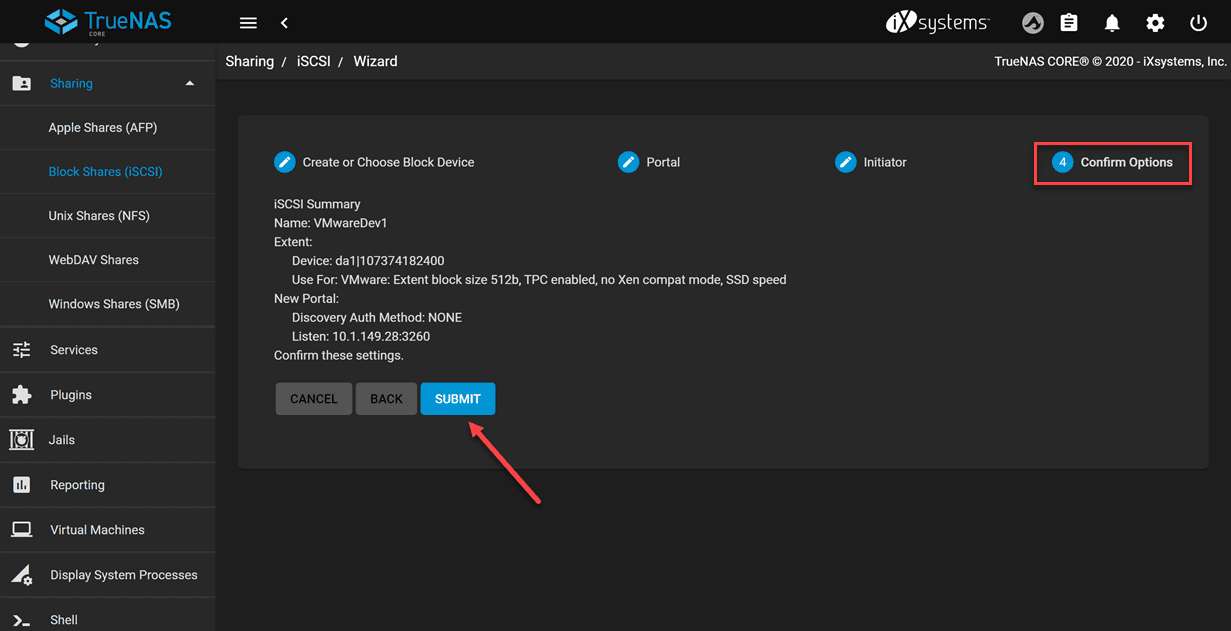The image size is (1231, 631).
Task: Click the Services sliders icon
Action: (21, 350)
